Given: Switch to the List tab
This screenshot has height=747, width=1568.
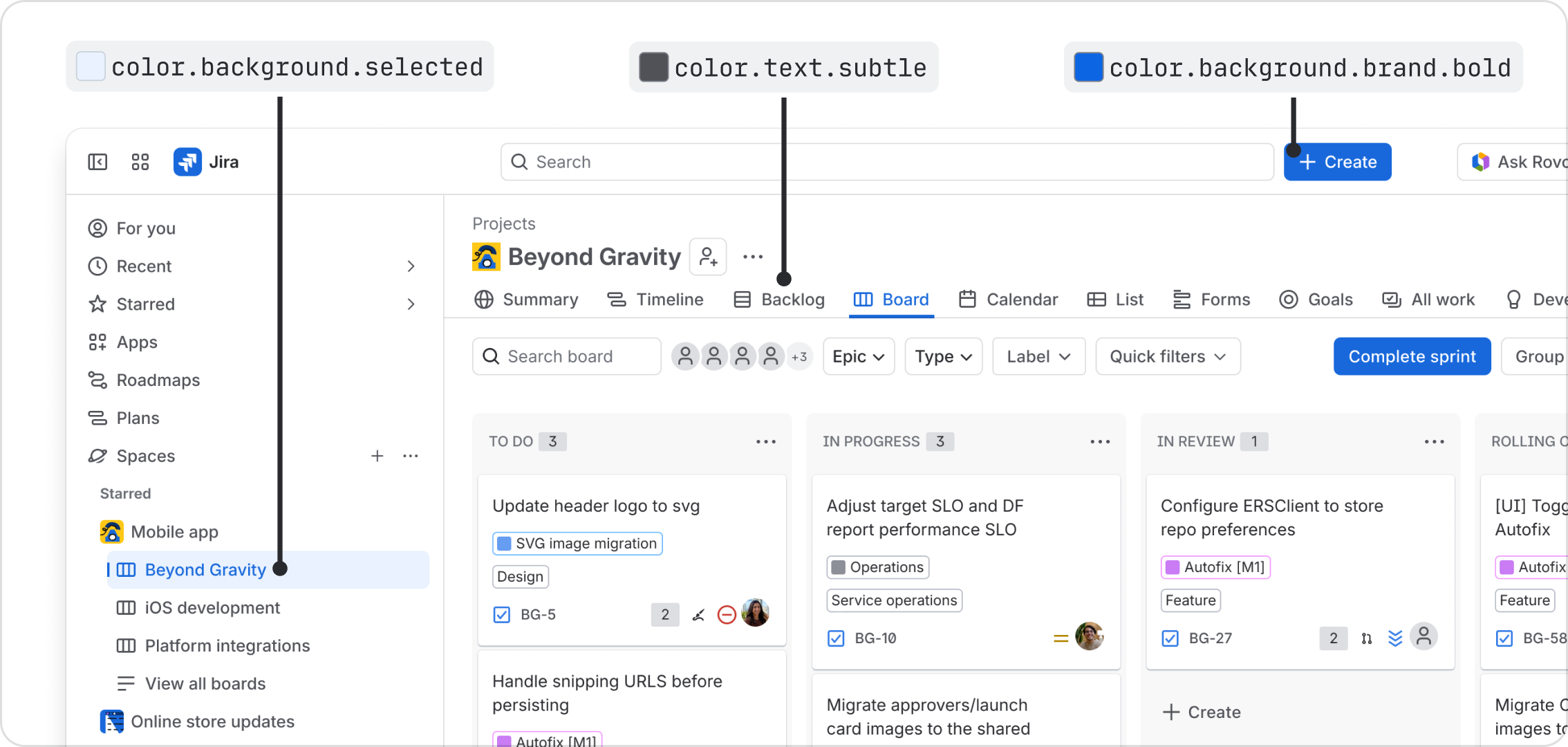Looking at the screenshot, I should [x=1115, y=299].
